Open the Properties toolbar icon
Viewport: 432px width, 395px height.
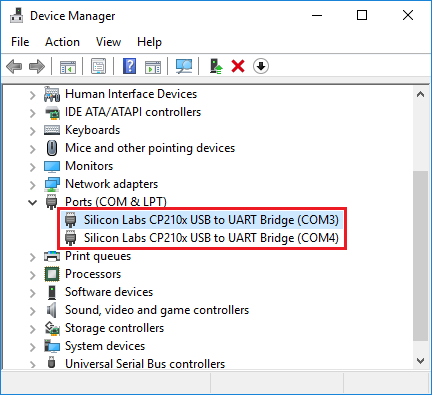pos(99,66)
